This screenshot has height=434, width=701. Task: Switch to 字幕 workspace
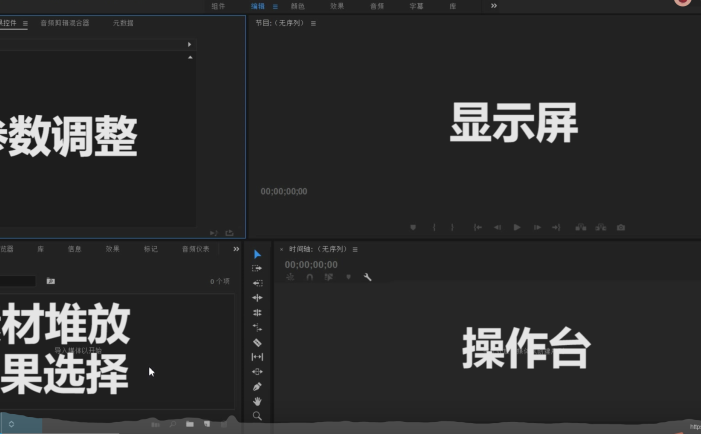(416, 6)
